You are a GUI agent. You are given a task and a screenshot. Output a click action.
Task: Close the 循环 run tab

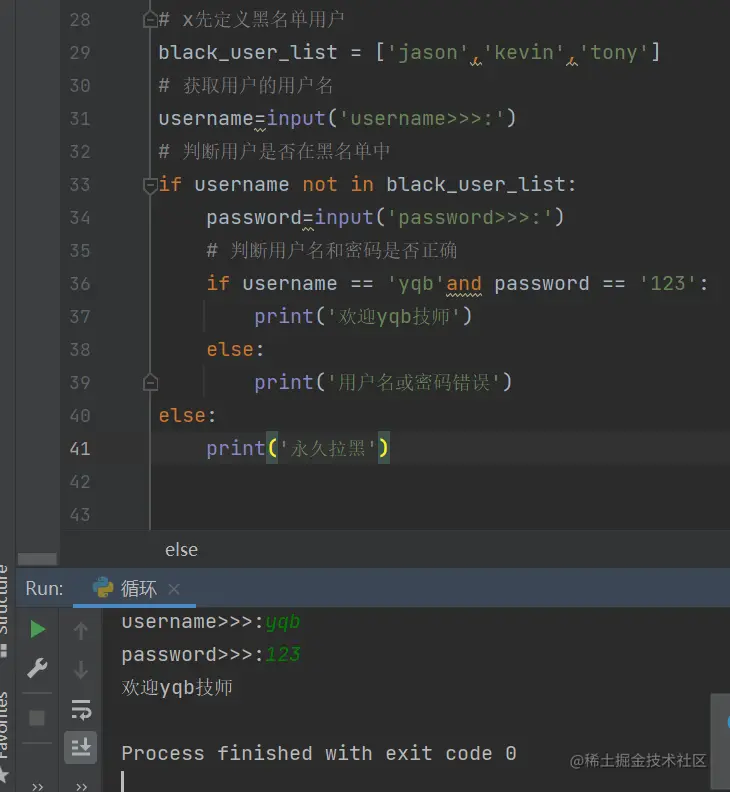(x=174, y=589)
